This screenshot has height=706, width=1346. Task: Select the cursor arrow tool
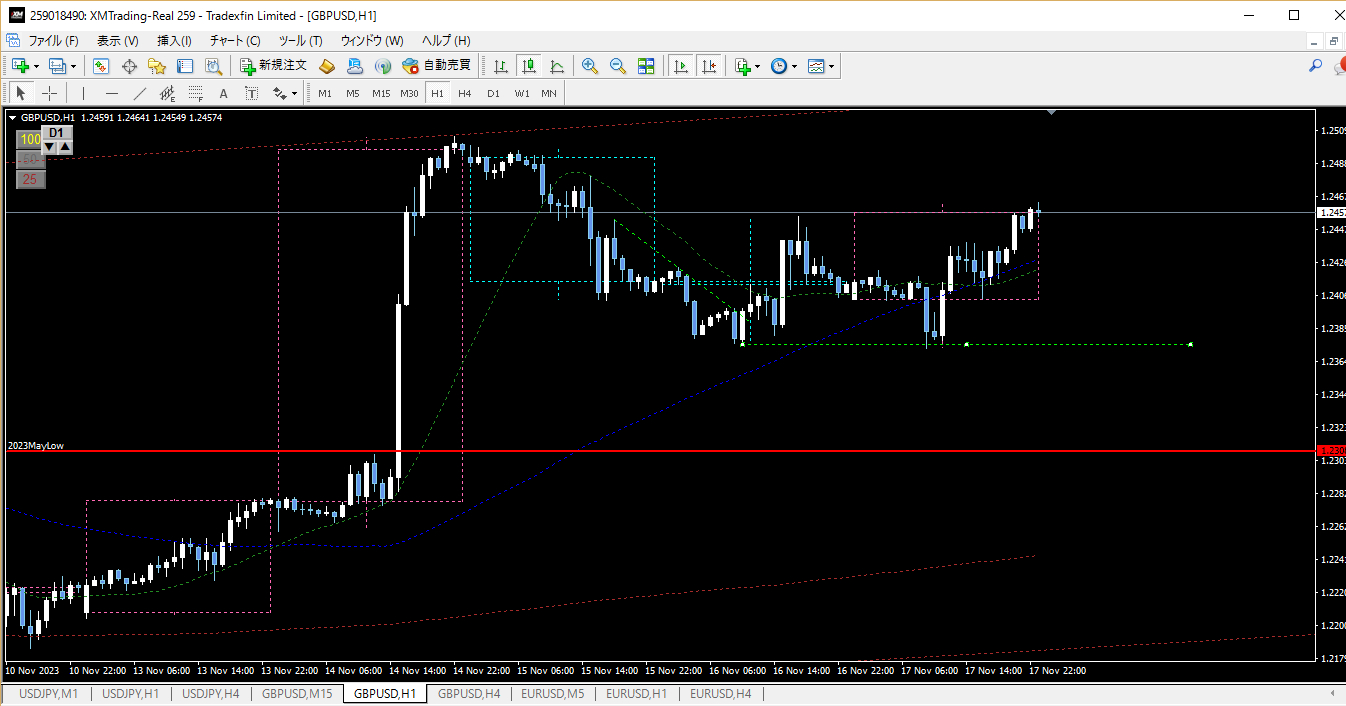click(20, 93)
